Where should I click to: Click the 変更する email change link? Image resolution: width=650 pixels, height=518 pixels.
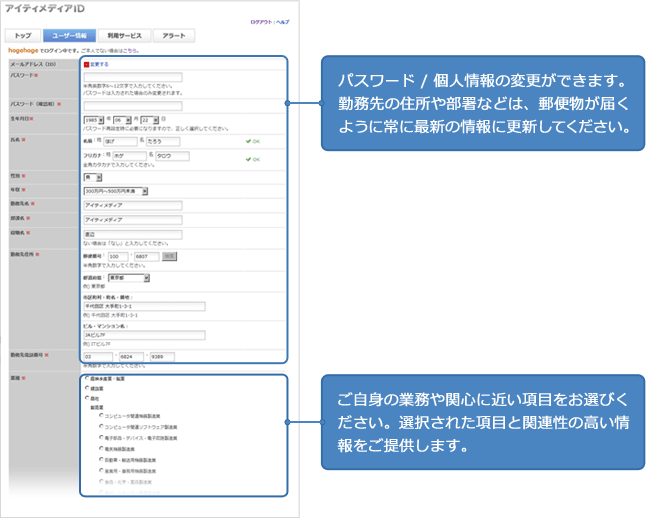[99, 64]
